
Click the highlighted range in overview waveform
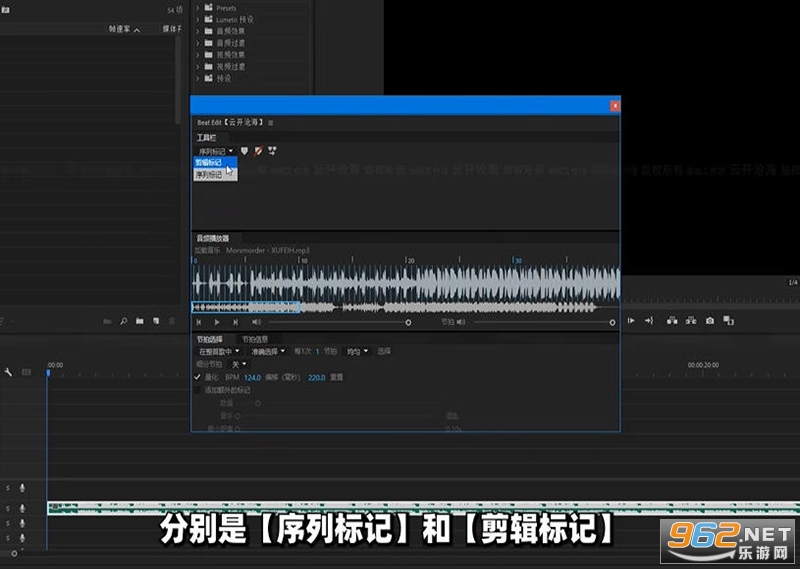pos(245,307)
